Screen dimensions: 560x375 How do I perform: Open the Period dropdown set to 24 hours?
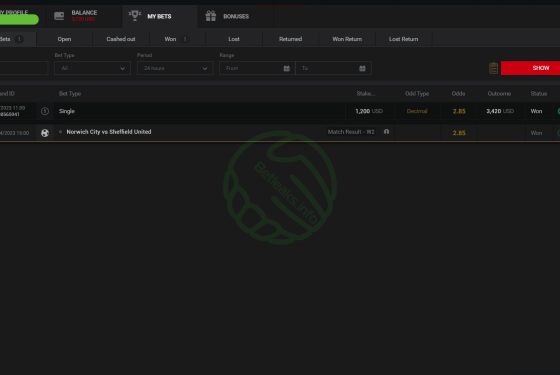pos(175,68)
